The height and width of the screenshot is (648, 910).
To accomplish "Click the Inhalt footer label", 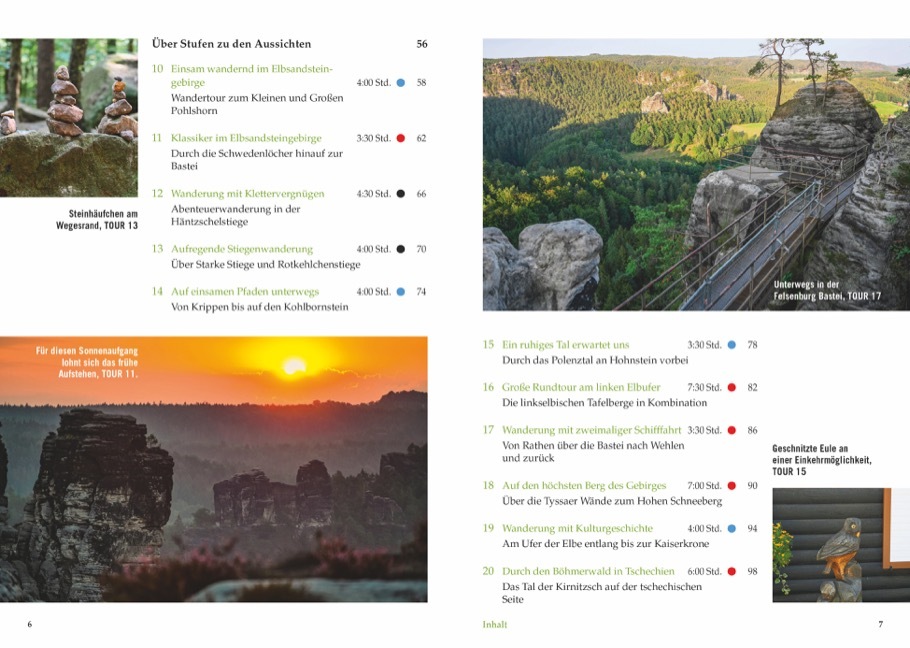I will (494, 624).
